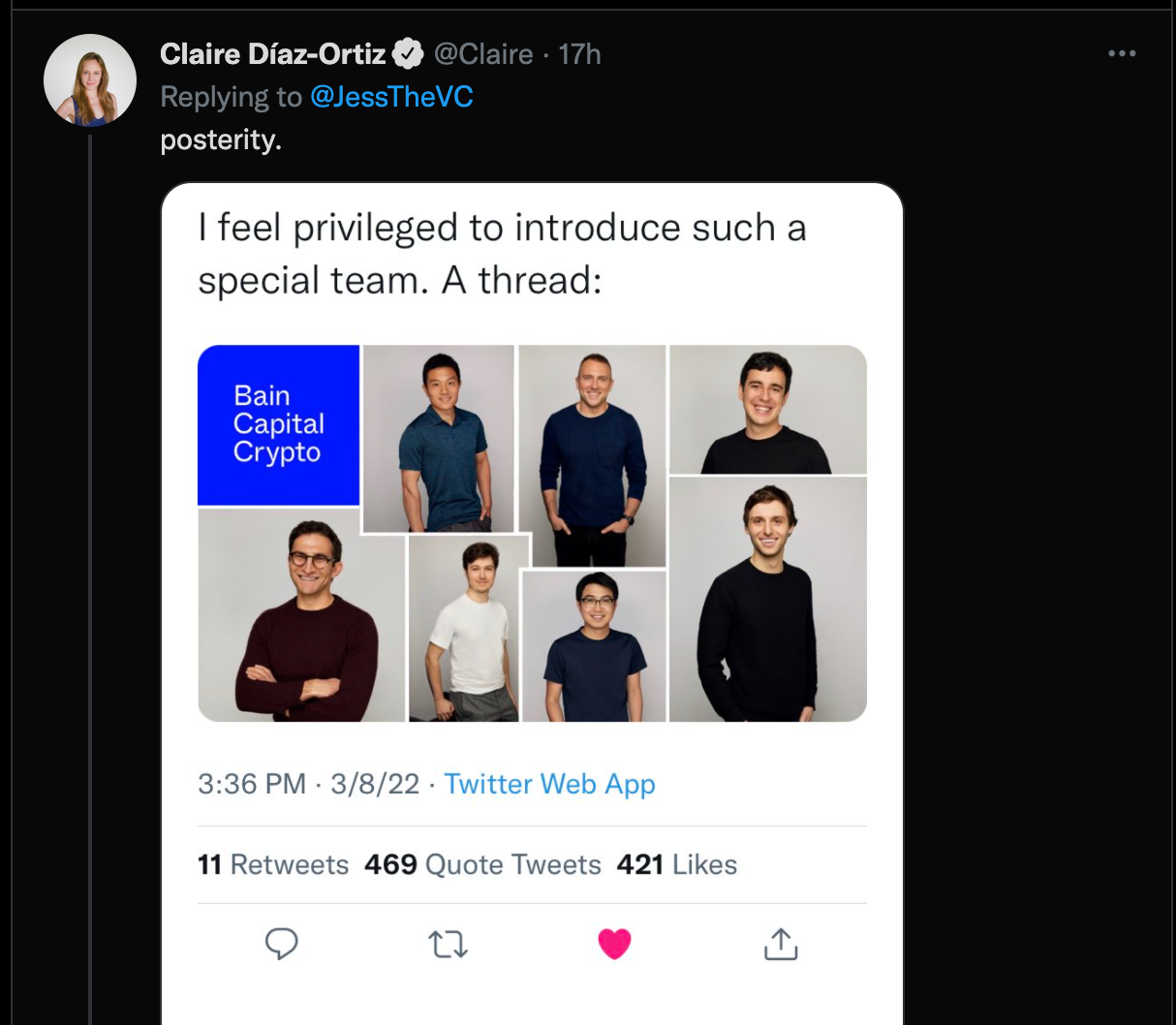Click the reply speech bubble icon
This screenshot has width=1176, height=1025.
[x=281, y=943]
